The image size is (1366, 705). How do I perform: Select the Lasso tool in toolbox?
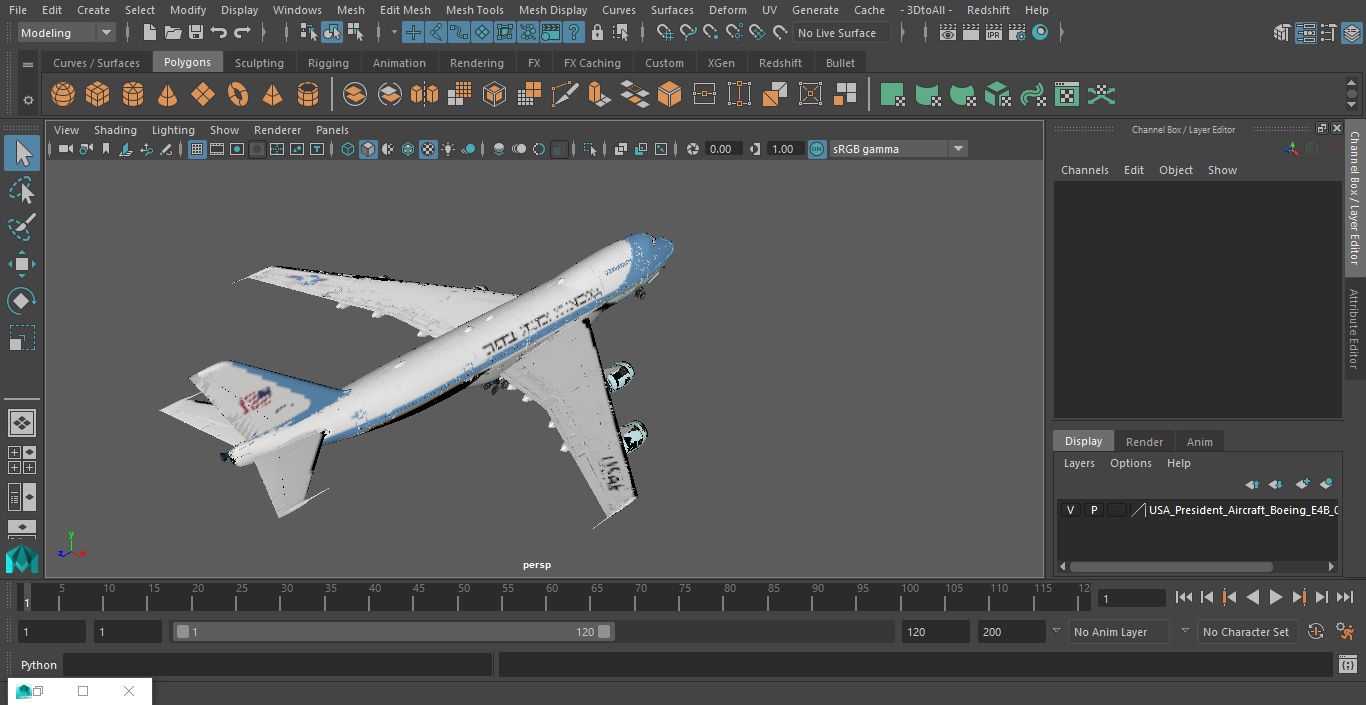tap(22, 190)
